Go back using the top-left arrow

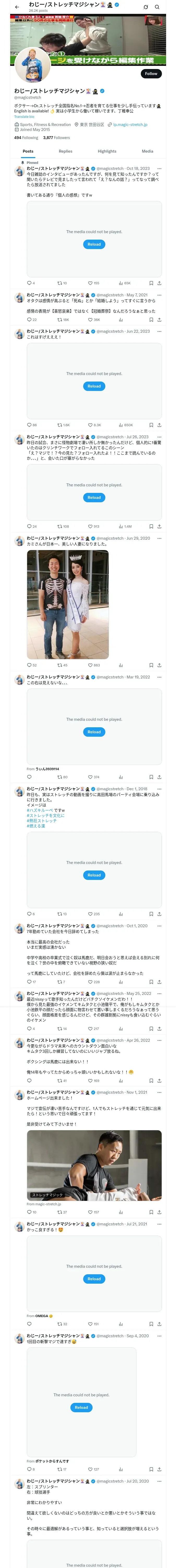tap(17, 7)
